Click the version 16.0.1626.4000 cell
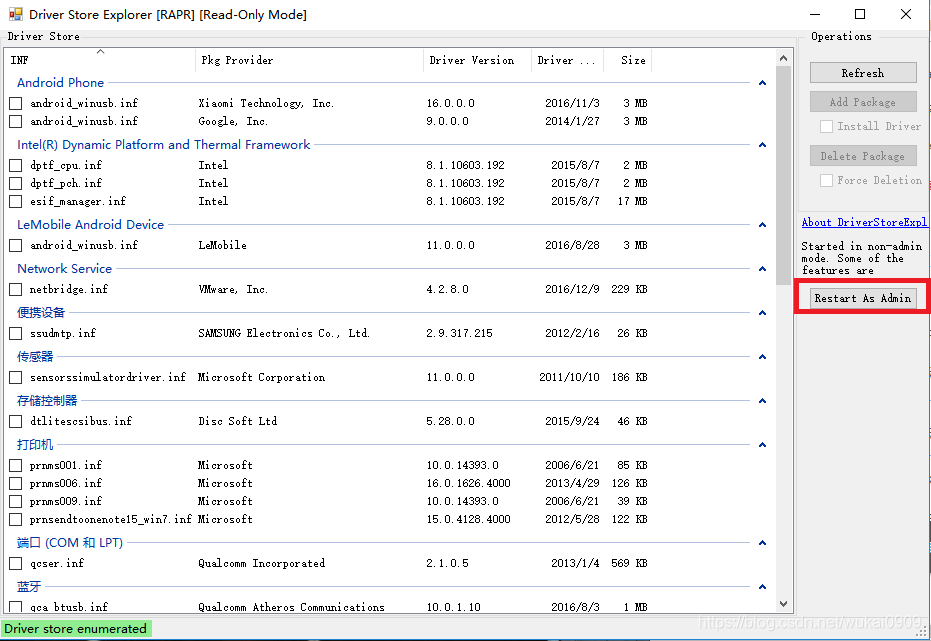This screenshot has width=931, height=641. coord(468,483)
